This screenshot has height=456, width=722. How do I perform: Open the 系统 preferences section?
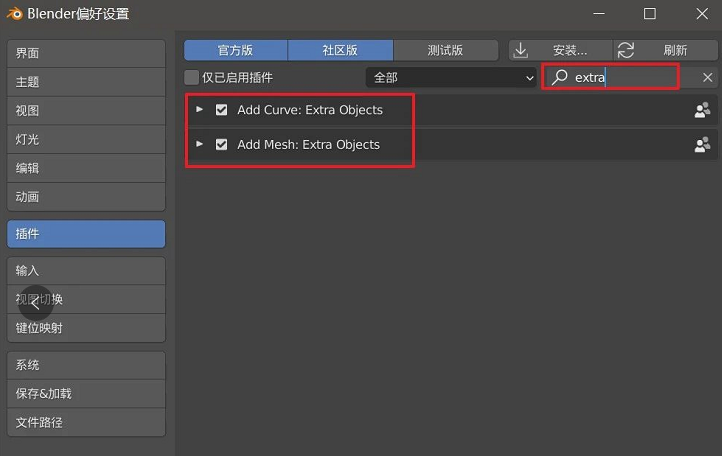click(86, 365)
